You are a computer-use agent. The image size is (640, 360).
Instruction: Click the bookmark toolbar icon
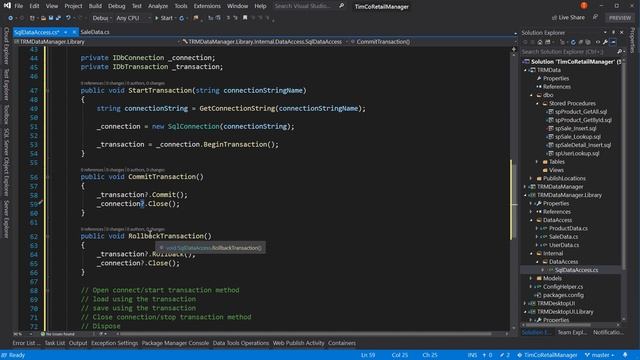(245, 18)
